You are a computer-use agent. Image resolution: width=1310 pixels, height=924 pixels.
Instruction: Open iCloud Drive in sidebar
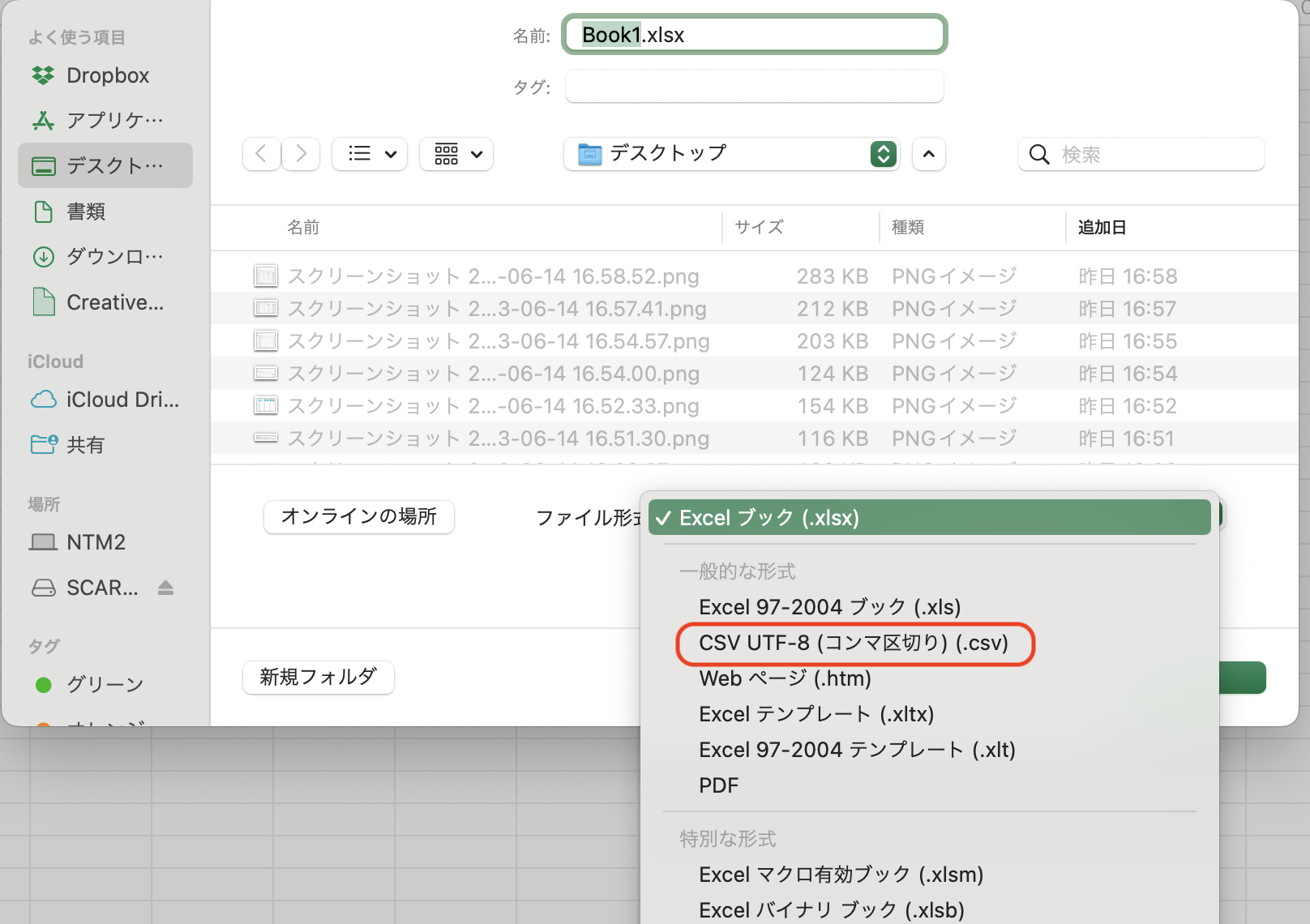[105, 400]
